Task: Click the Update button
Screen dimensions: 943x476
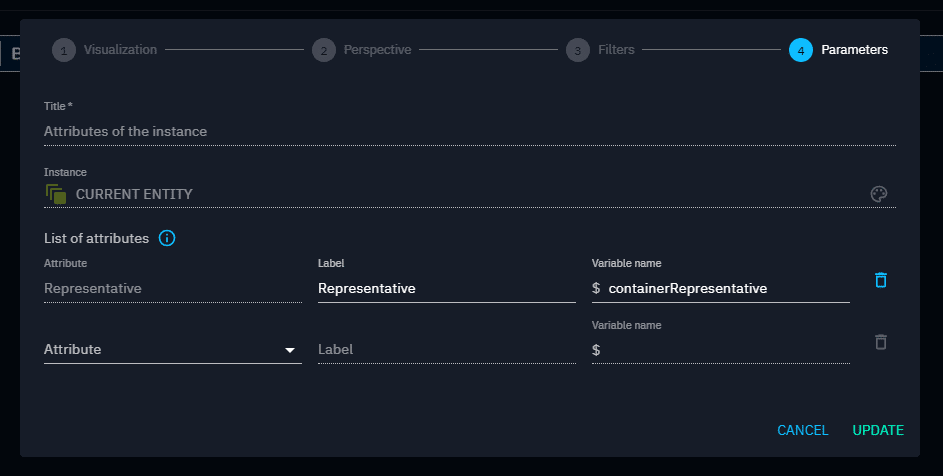Action: (878, 430)
